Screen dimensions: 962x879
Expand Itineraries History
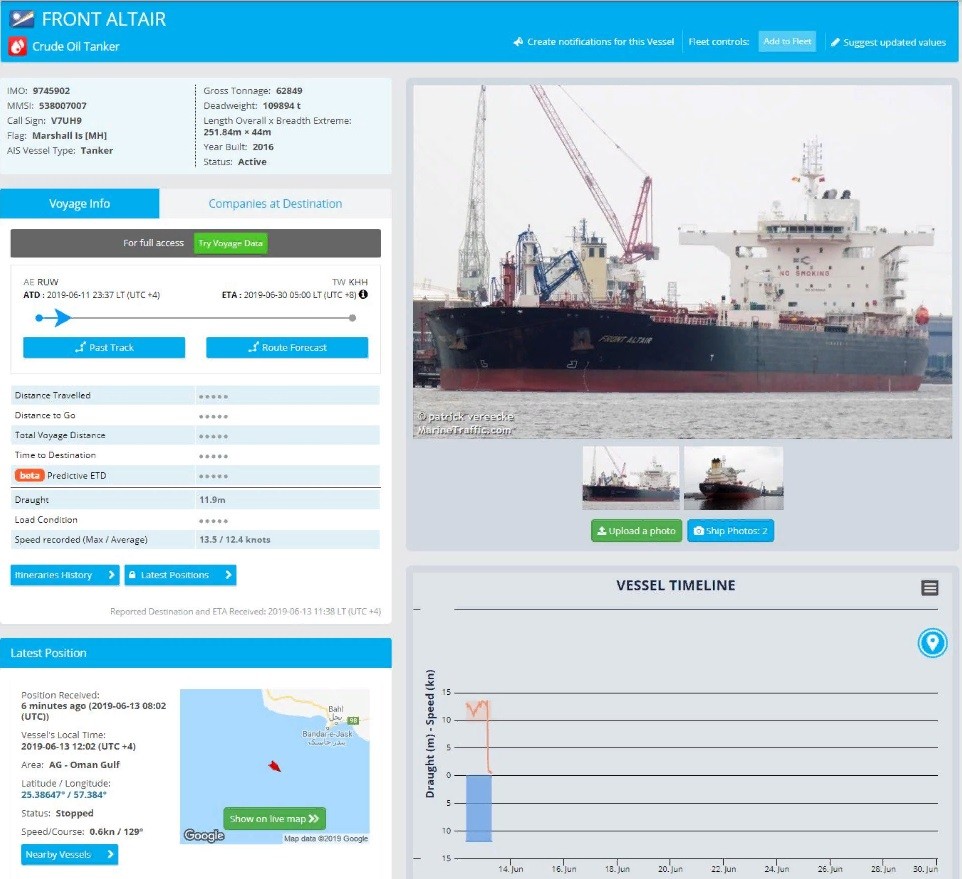pos(64,575)
